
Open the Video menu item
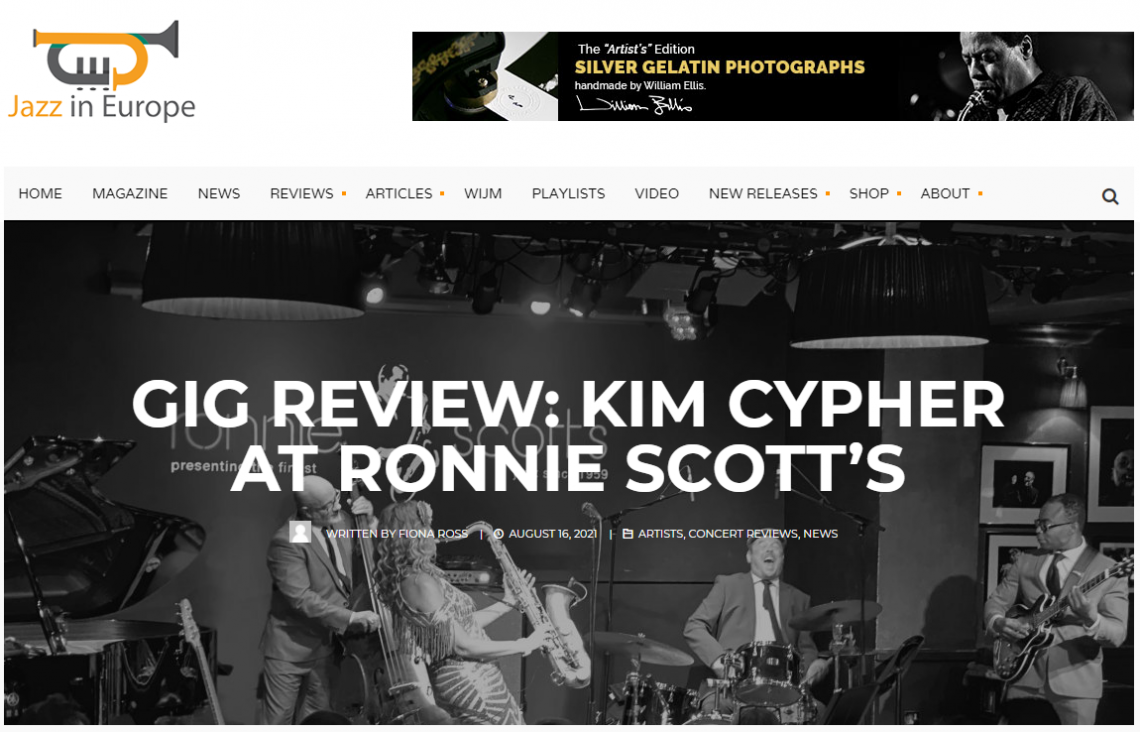[657, 193]
